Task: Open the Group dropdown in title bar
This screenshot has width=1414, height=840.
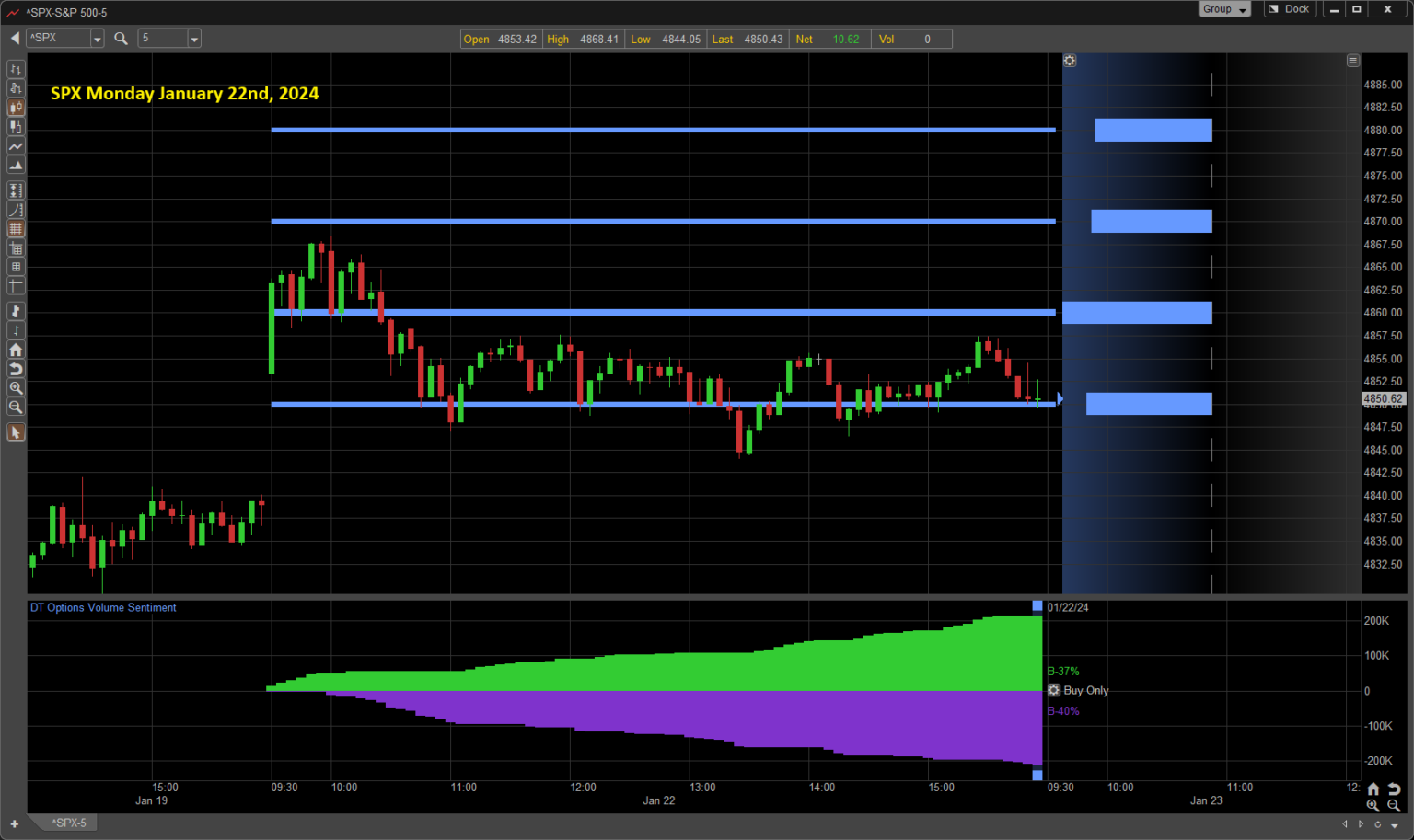Action: [1224, 9]
